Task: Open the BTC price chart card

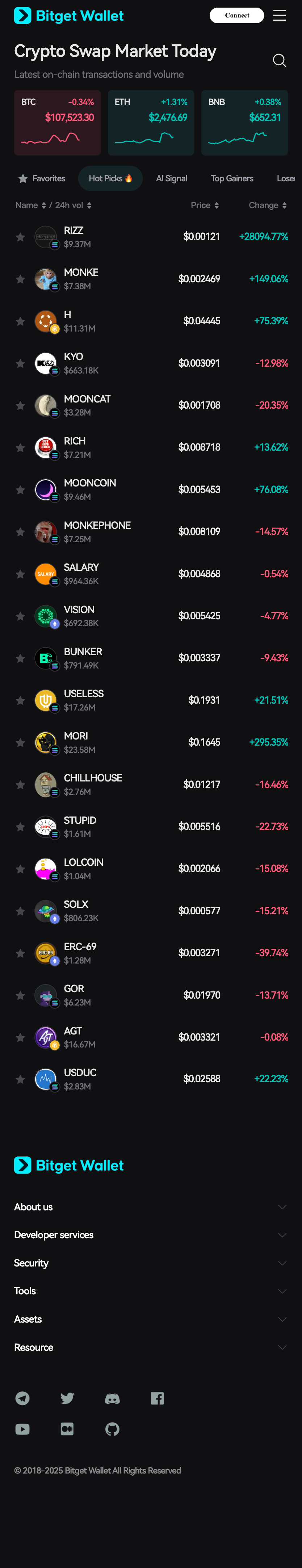Action: tap(57, 123)
